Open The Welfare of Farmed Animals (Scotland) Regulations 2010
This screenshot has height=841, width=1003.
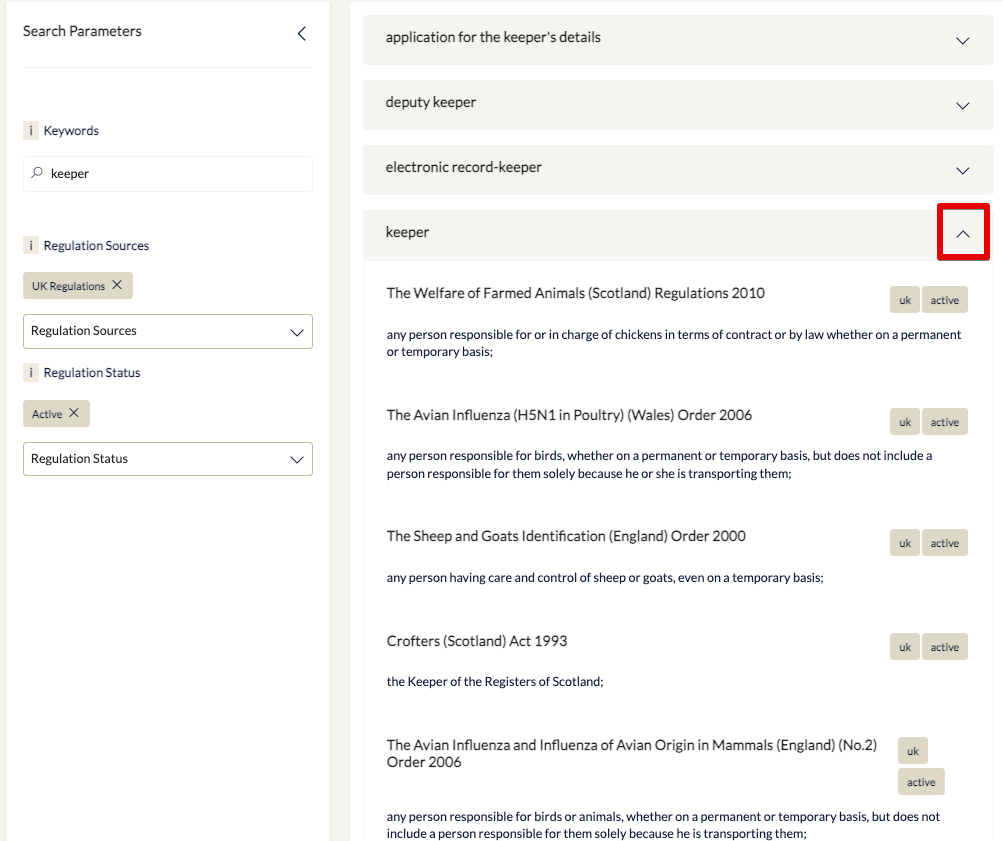click(x=575, y=293)
